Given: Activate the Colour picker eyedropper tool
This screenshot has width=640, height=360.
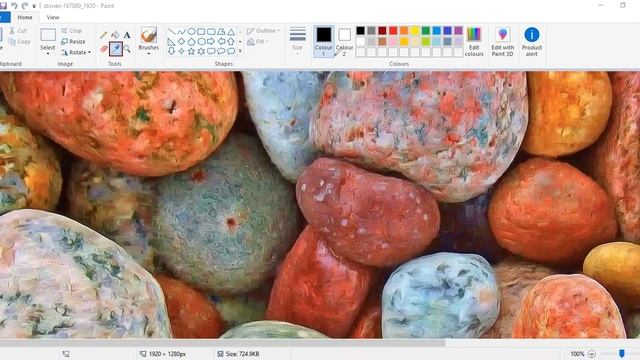Looking at the screenshot, I should (x=116, y=49).
